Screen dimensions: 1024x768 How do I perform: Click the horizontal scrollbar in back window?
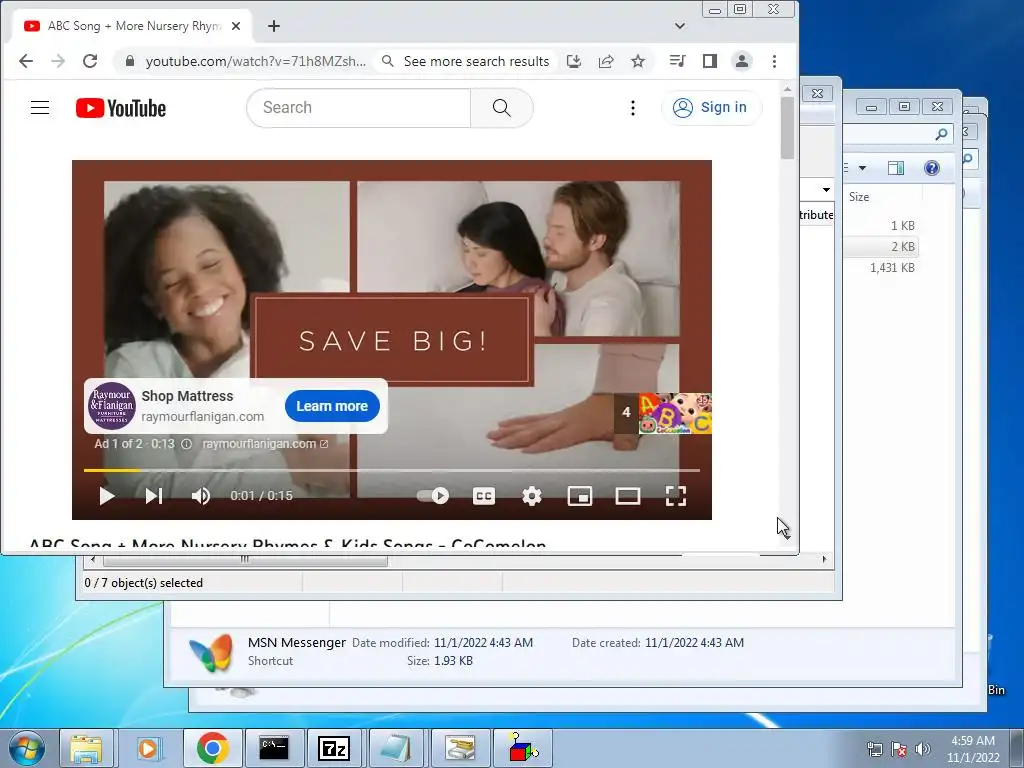[245, 560]
